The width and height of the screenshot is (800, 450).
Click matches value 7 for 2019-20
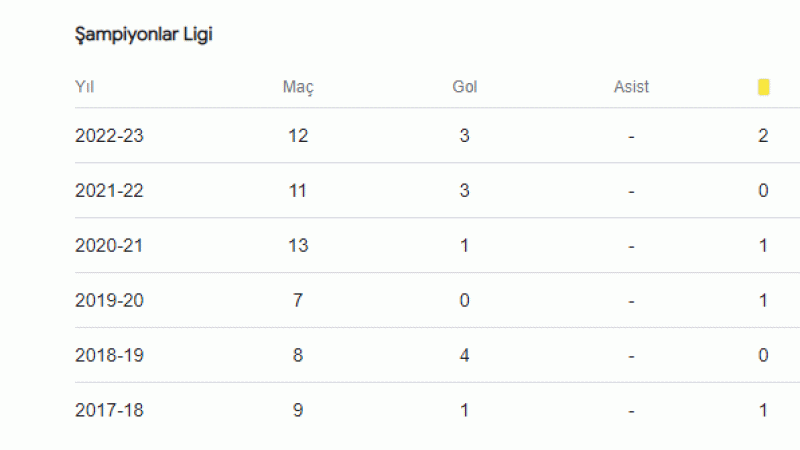(298, 301)
